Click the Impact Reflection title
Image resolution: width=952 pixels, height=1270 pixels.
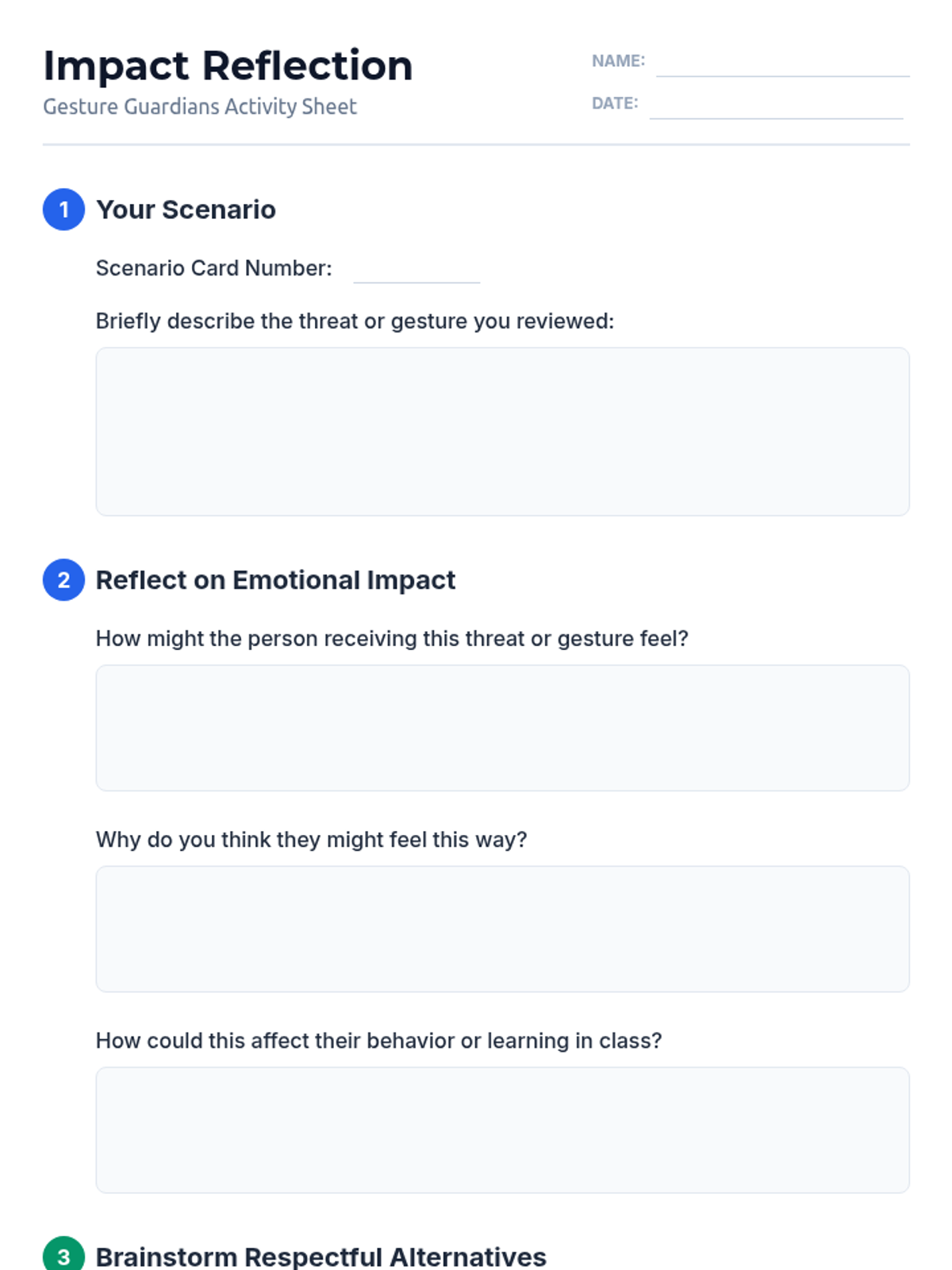coord(228,66)
